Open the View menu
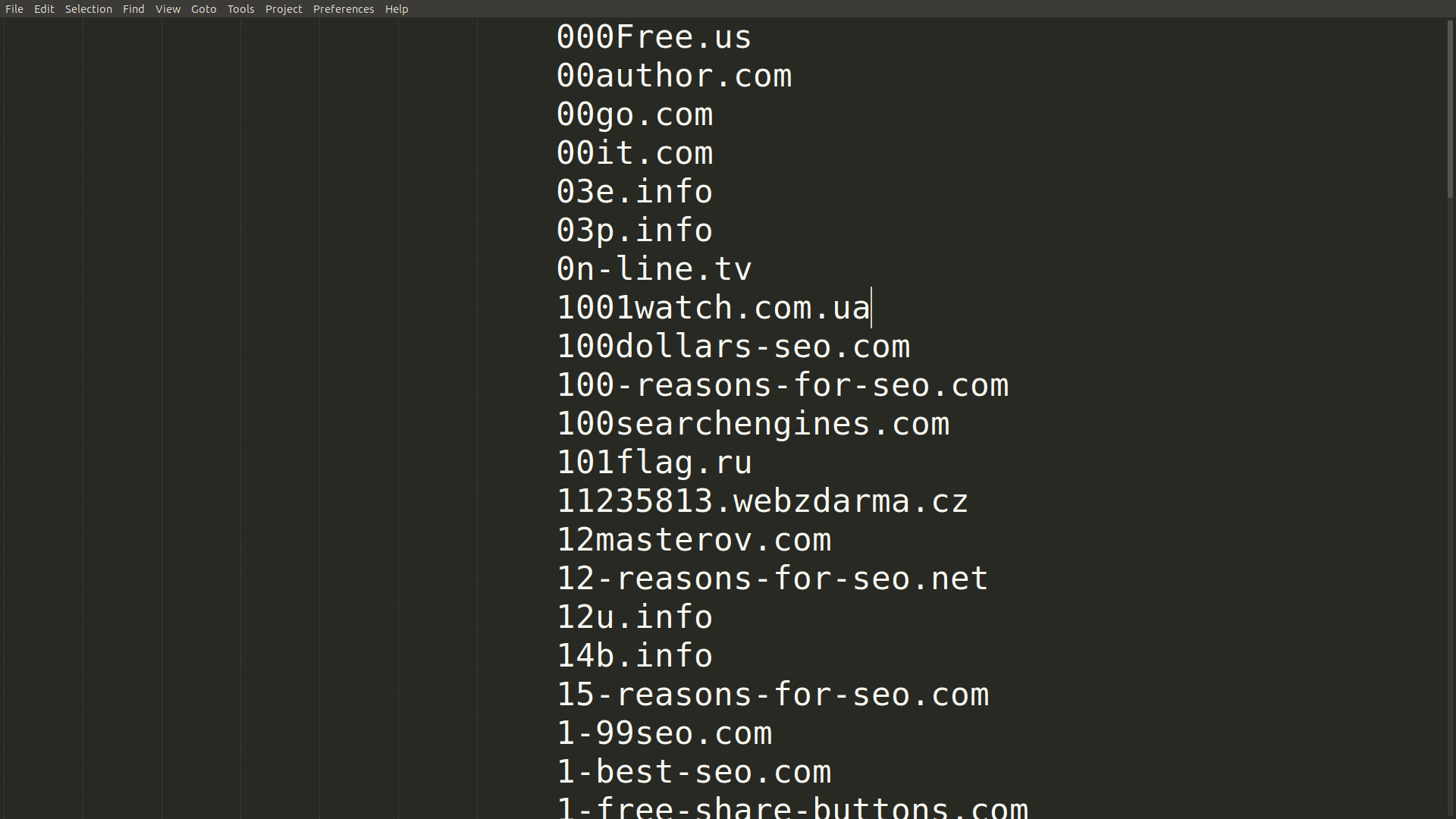Screen dimensions: 1456x819 (168, 8)
